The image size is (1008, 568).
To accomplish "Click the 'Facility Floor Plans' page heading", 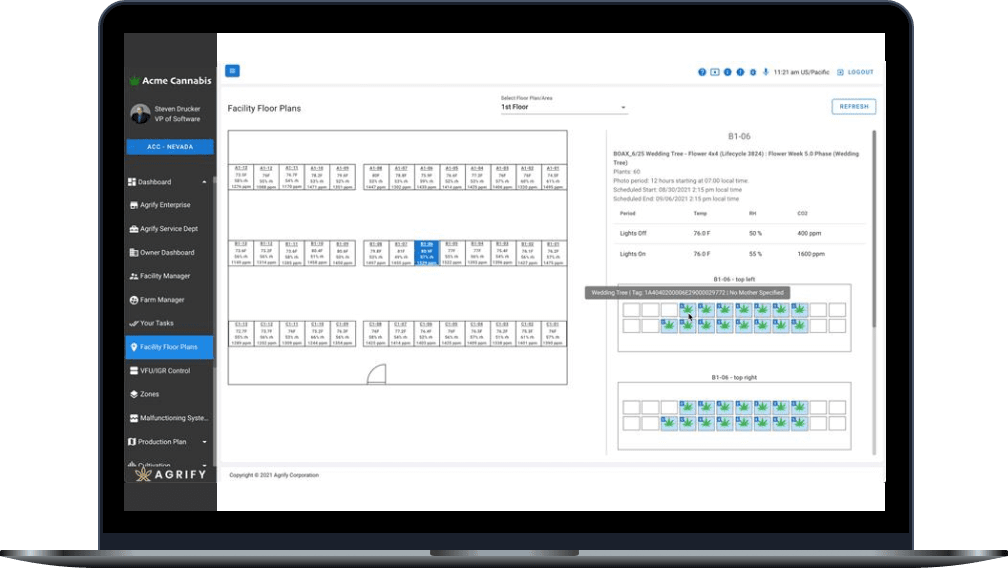I will pos(264,108).
